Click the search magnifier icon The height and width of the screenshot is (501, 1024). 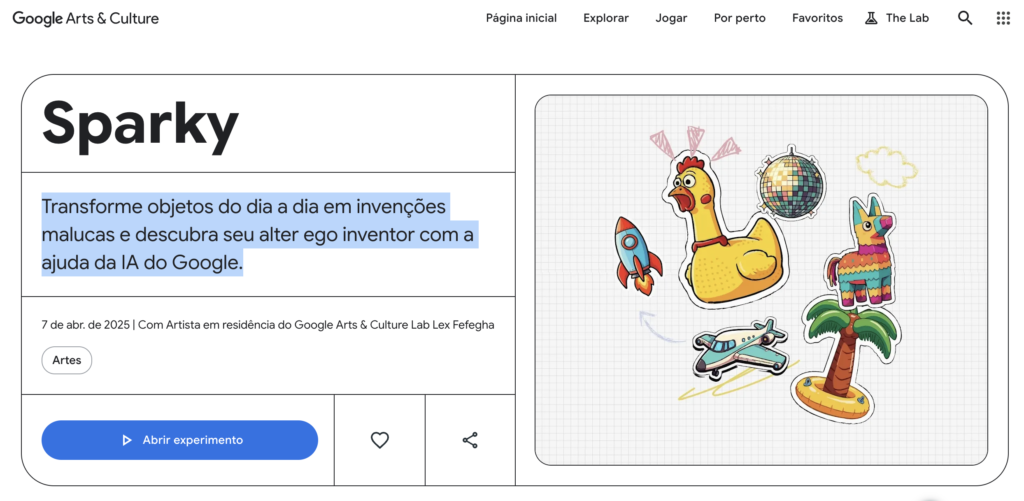pyautogui.click(x=964, y=18)
